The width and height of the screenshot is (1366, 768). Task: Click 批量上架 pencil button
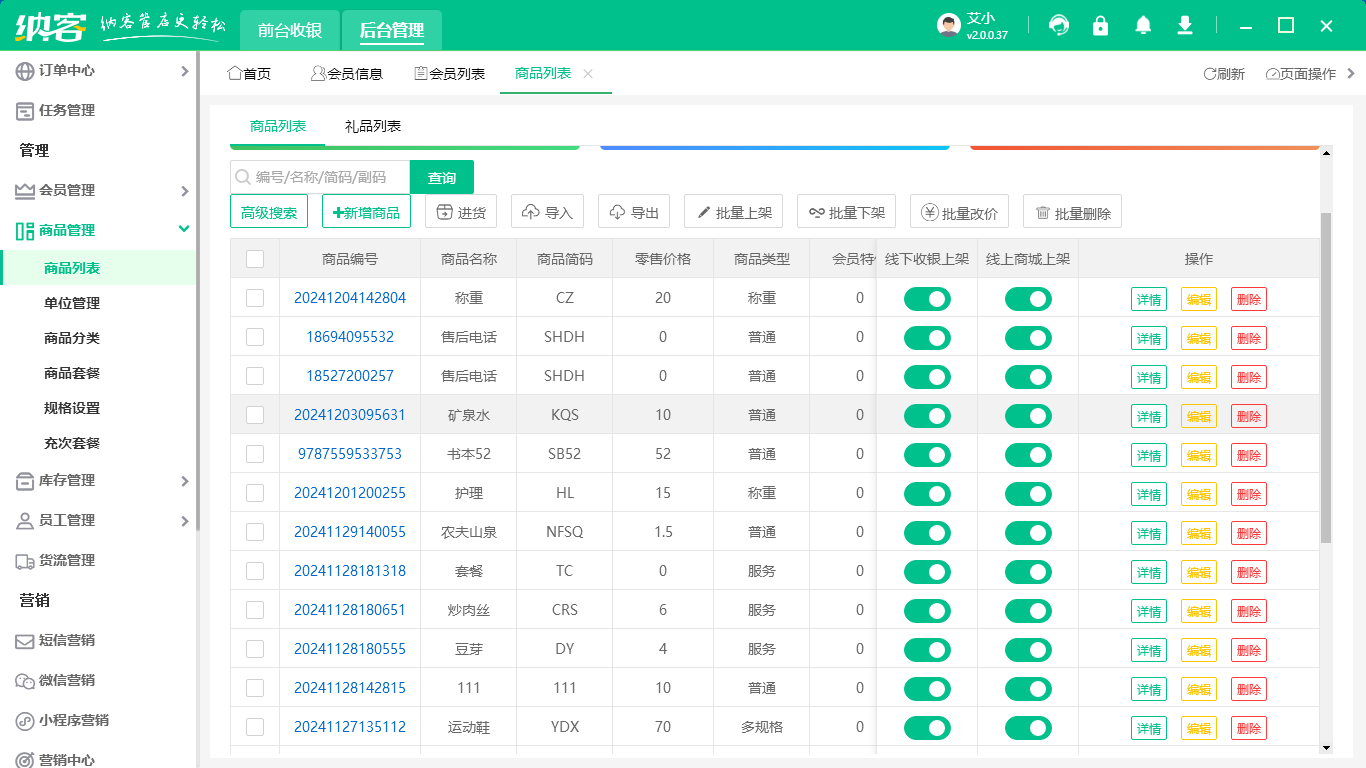point(734,212)
